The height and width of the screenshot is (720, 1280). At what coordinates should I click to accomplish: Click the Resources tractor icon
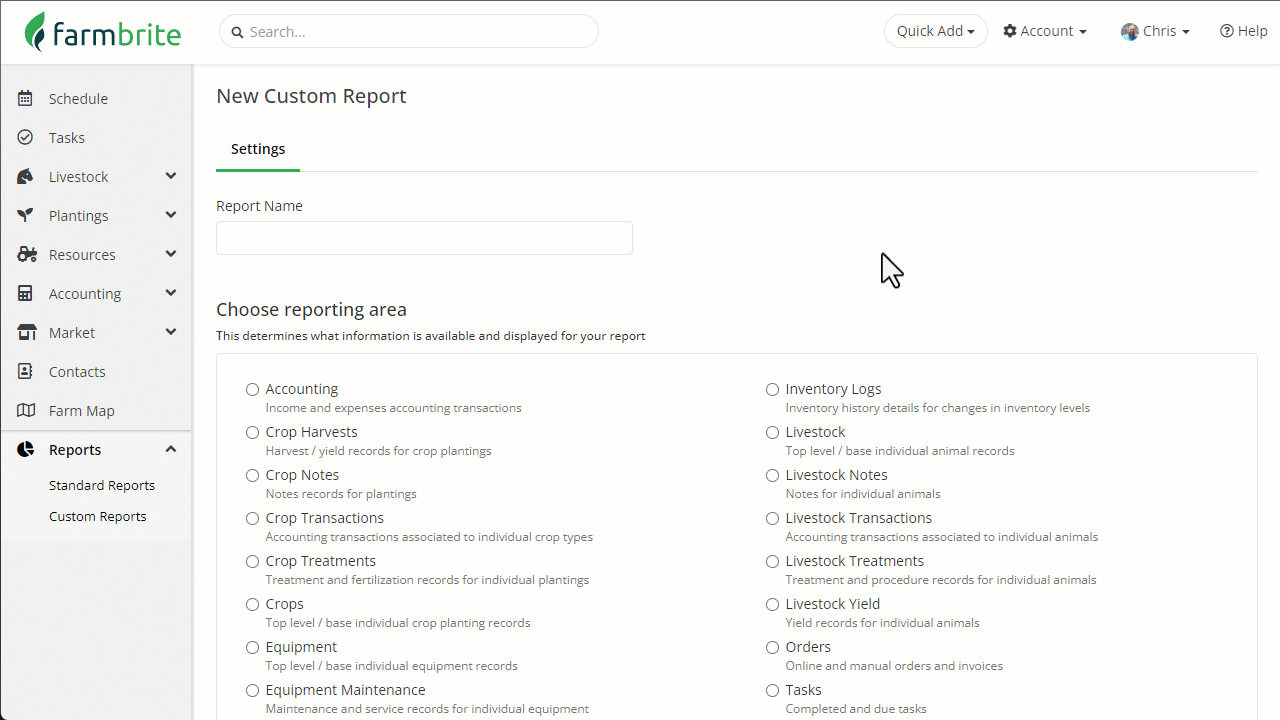tap(27, 254)
